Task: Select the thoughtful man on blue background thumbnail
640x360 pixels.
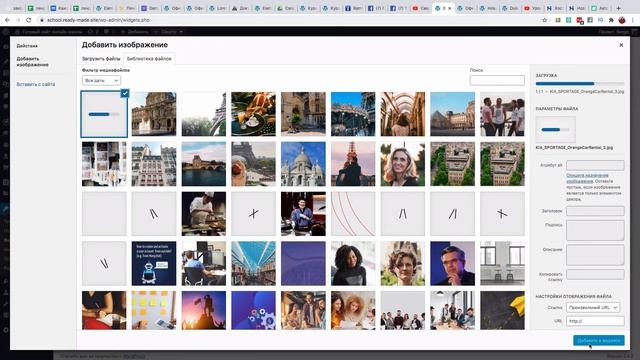Action: pyautogui.click(x=453, y=263)
